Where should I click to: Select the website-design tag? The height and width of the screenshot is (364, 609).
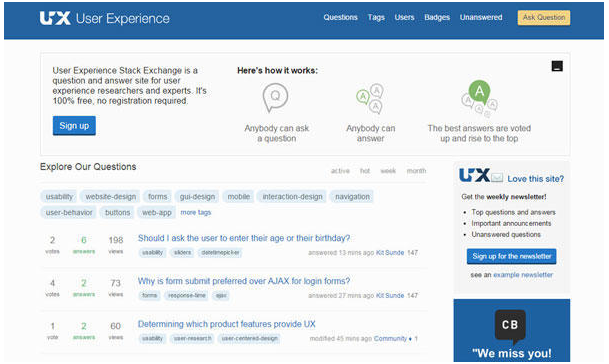(x=111, y=197)
